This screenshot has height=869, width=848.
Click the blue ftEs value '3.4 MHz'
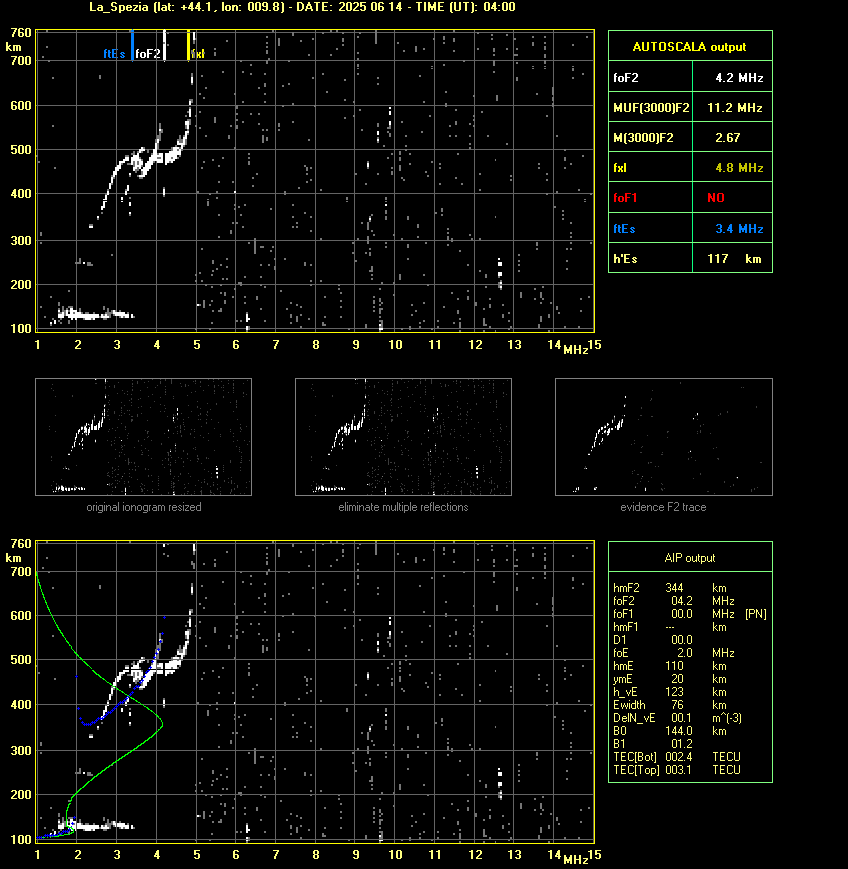click(739, 228)
